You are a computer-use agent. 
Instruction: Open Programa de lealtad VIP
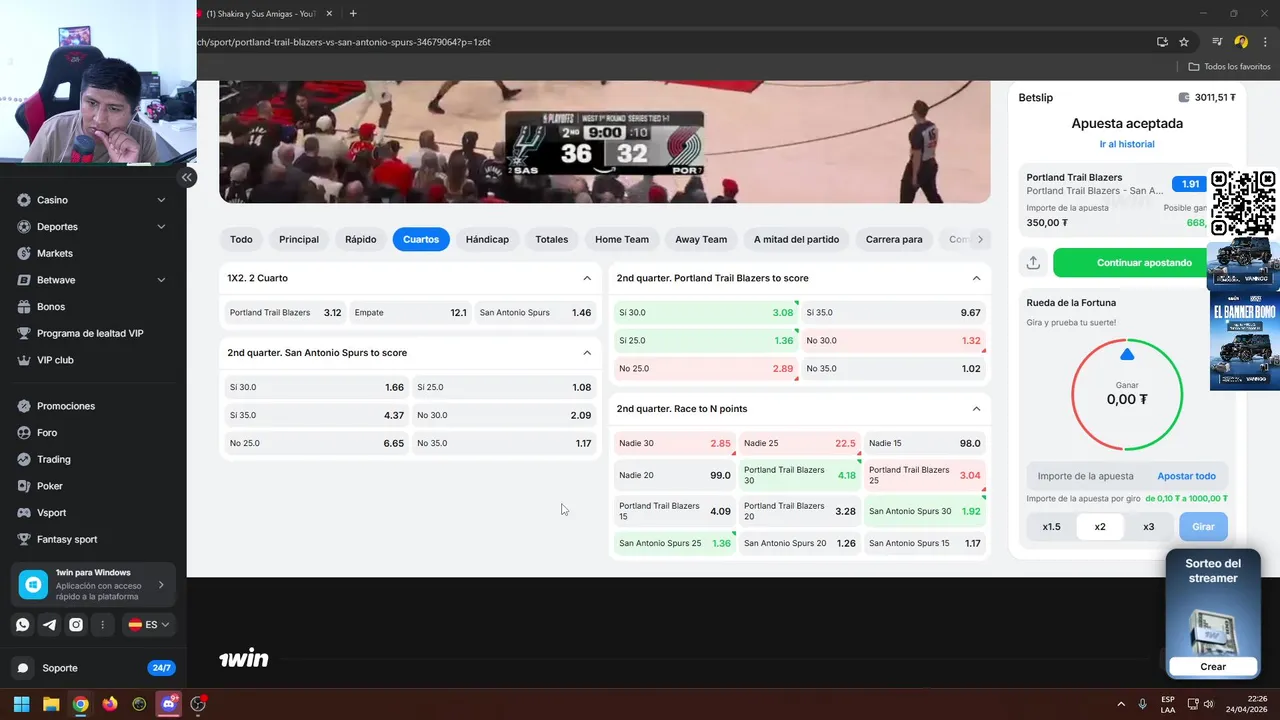(89, 333)
